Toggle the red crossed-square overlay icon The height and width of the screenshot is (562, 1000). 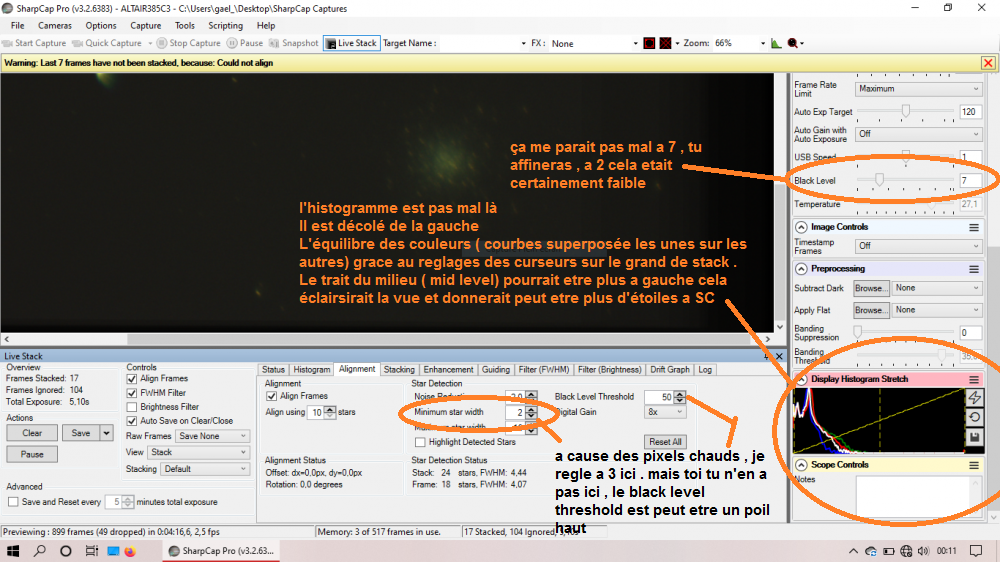click(665, 43)
